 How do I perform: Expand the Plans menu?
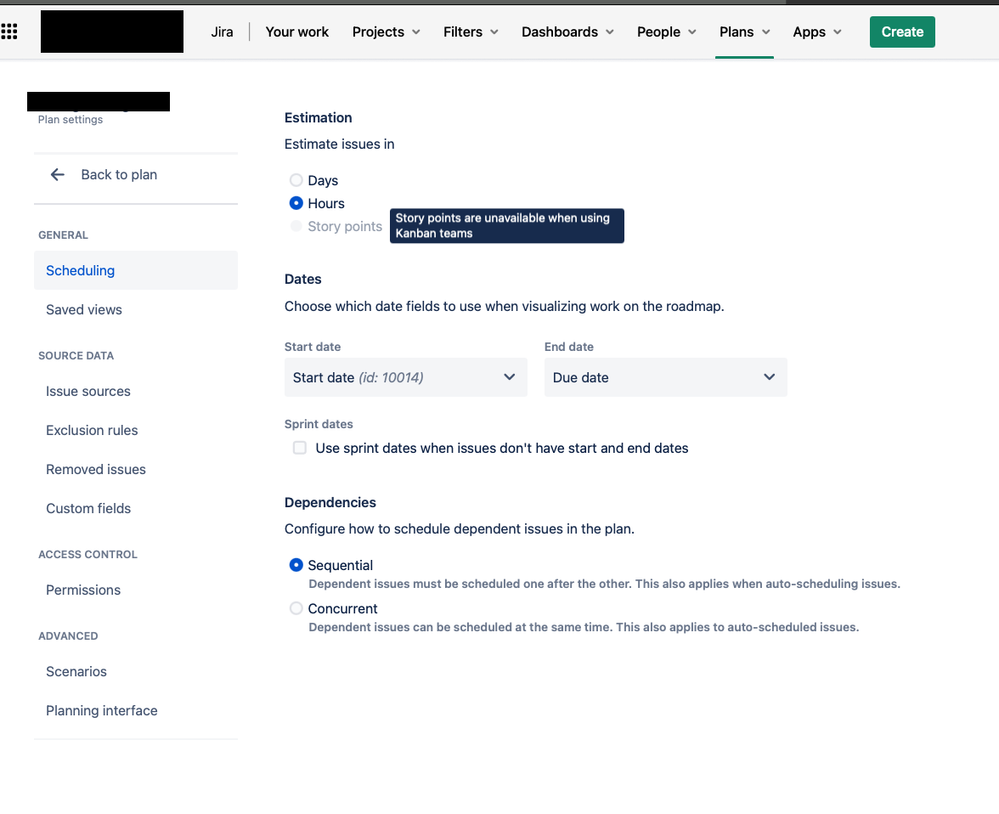[x=745, y=32]
